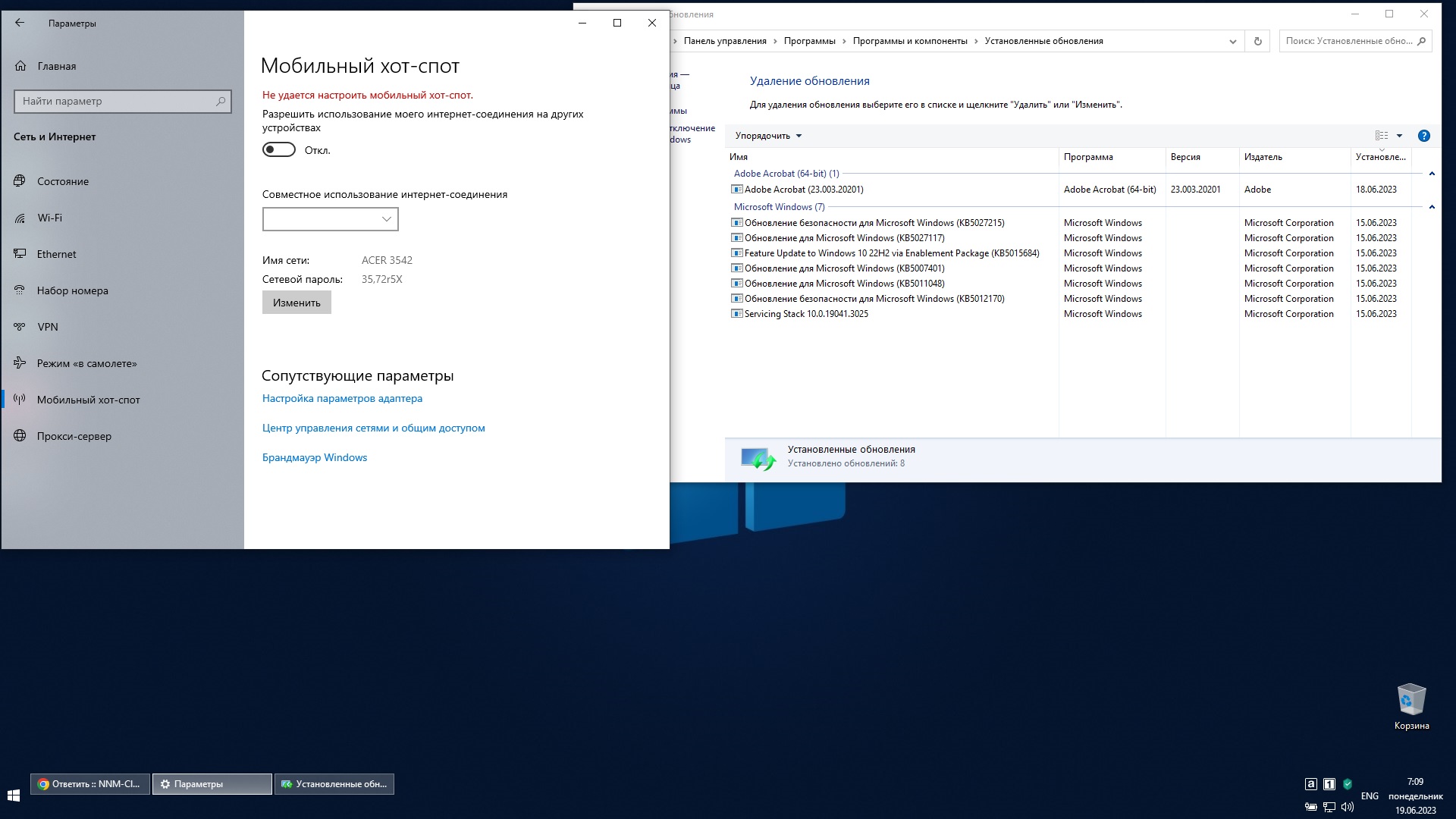The height and width of the screenshot is (819, 1456).
Task: Open the Упорядочить dropdown menu
Action: coord(767,136)
